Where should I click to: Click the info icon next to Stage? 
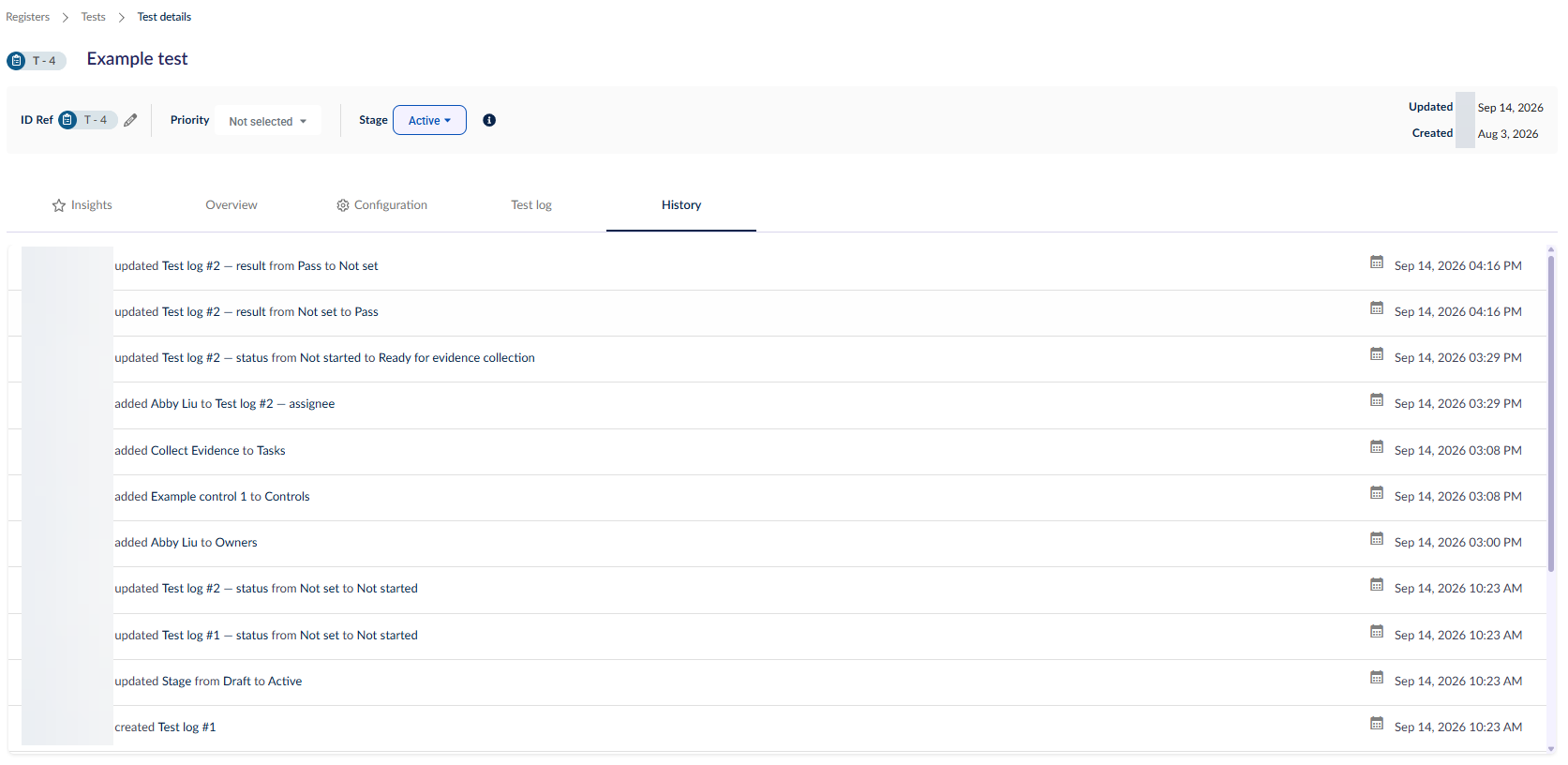tap(489, 120)
